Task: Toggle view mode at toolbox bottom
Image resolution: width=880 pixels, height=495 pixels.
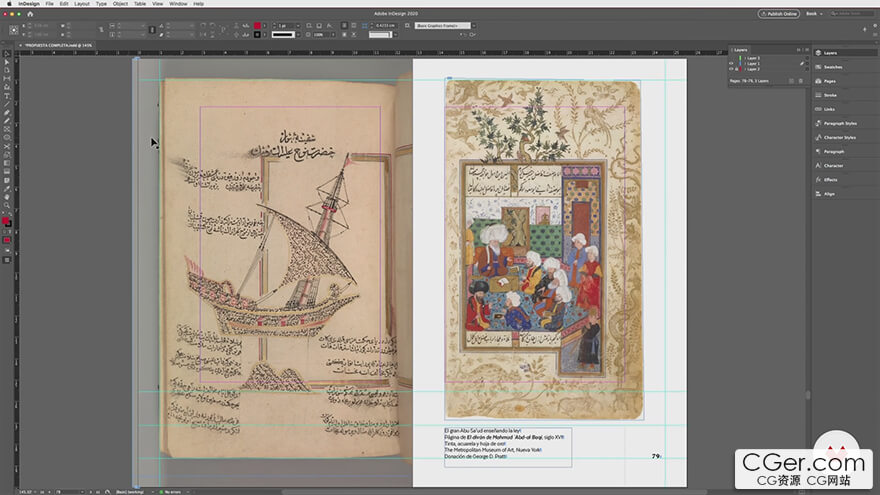Action: (x=7, y=260)
